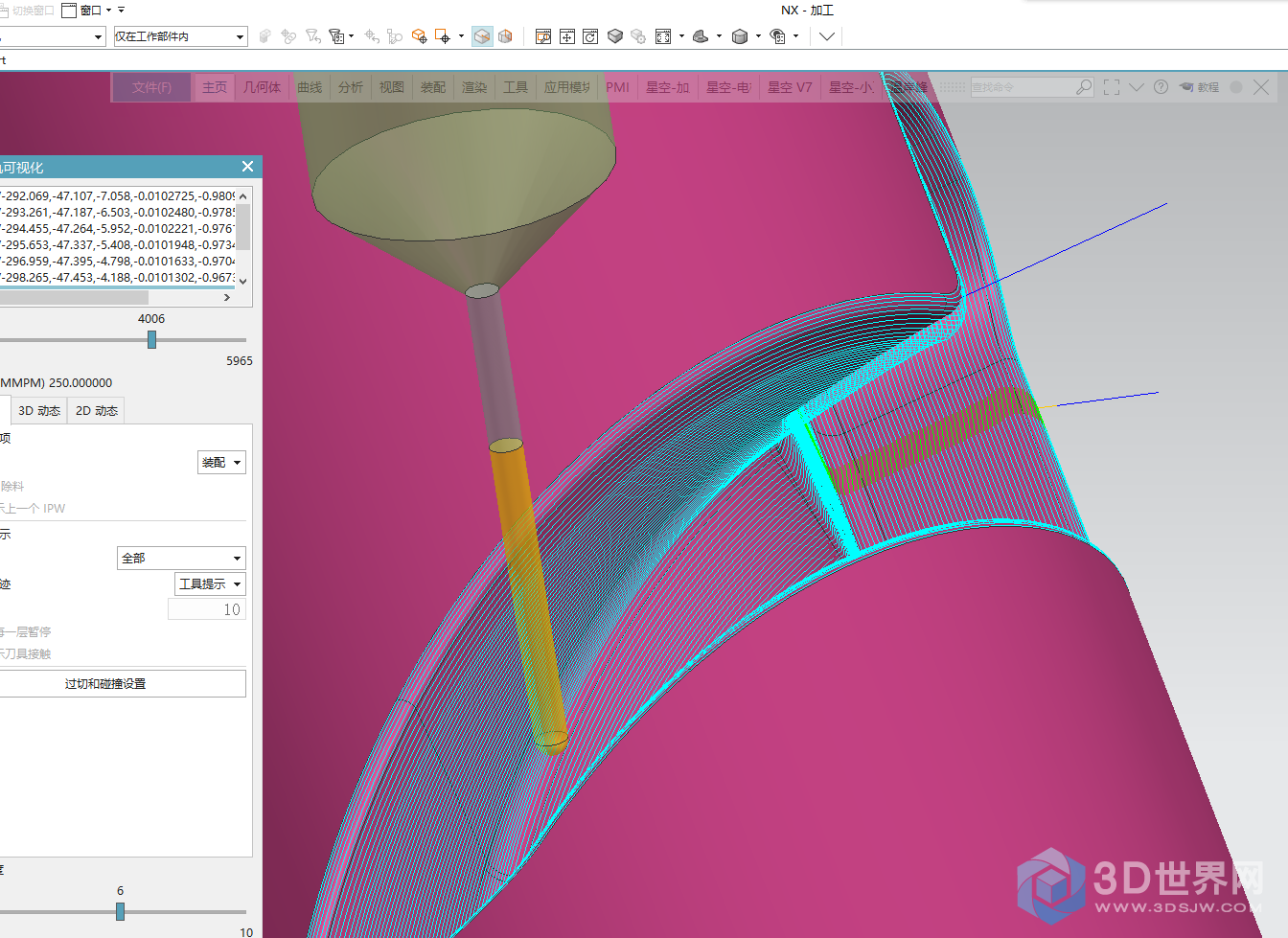Open dropdown next to framed view icon
Screen dimensions: 1288x938
681,36
